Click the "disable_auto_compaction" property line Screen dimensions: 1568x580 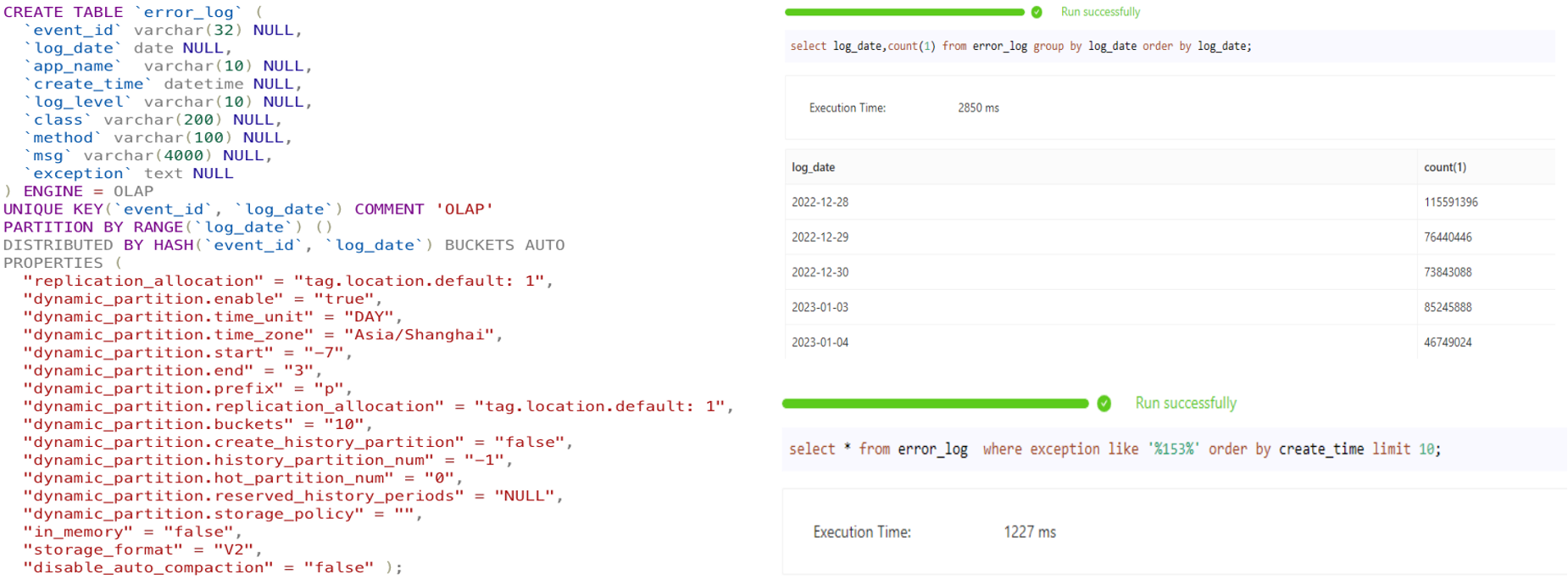213,566
